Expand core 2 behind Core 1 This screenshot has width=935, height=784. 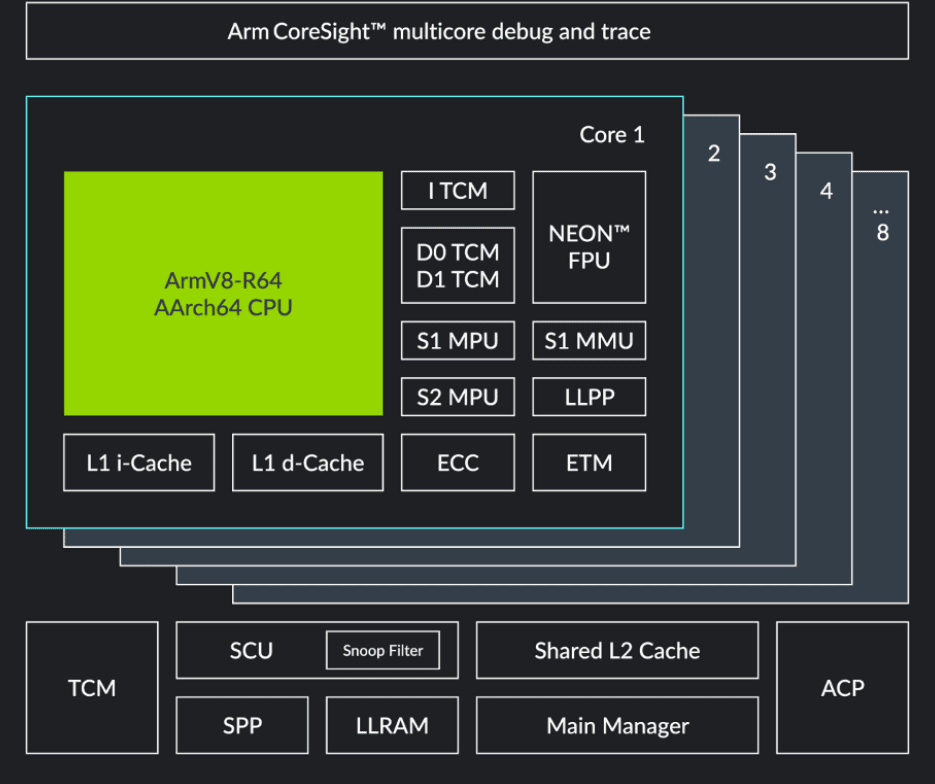point(714,153)
